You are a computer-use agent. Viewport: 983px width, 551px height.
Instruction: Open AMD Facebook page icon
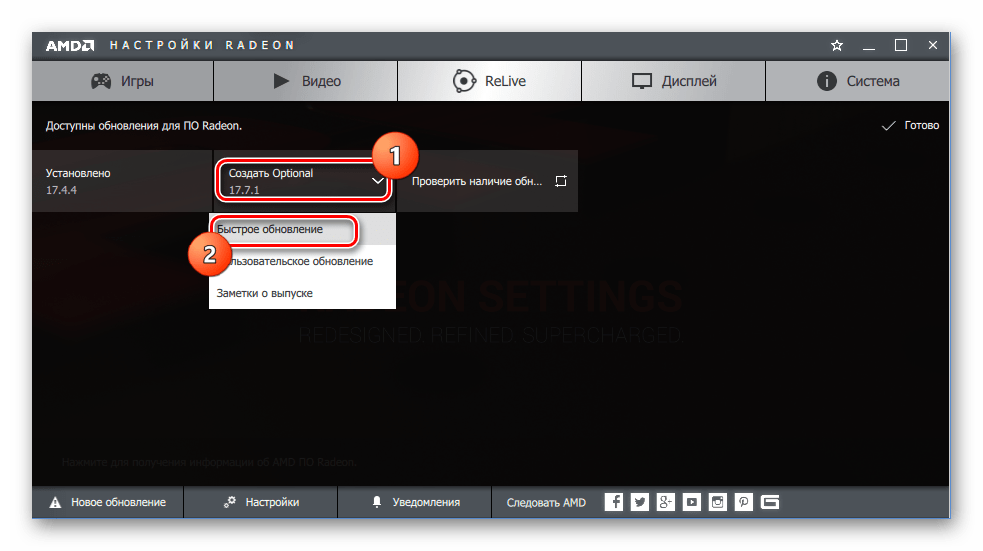point(614,502)
